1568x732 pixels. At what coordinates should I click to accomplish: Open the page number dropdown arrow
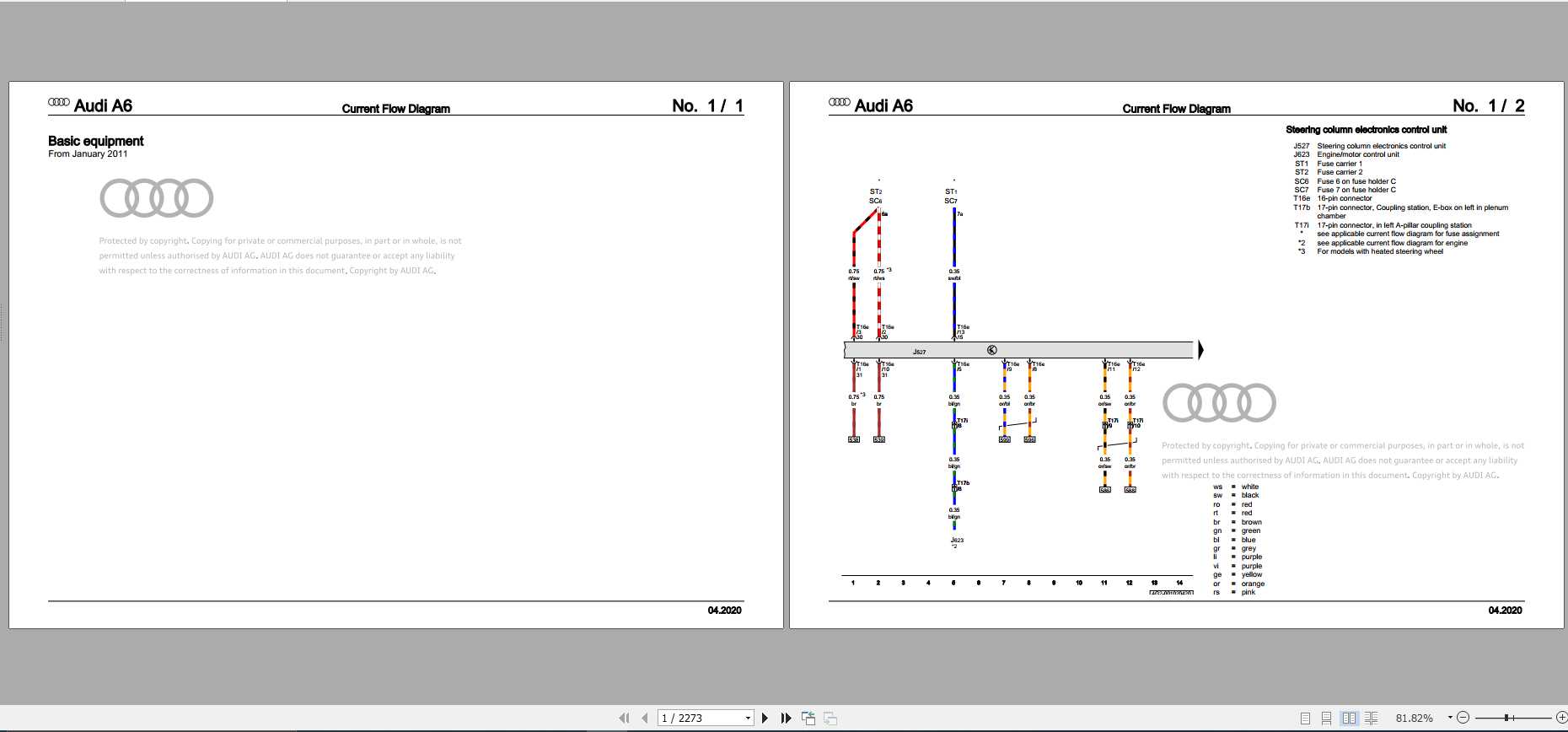point(748,719)
